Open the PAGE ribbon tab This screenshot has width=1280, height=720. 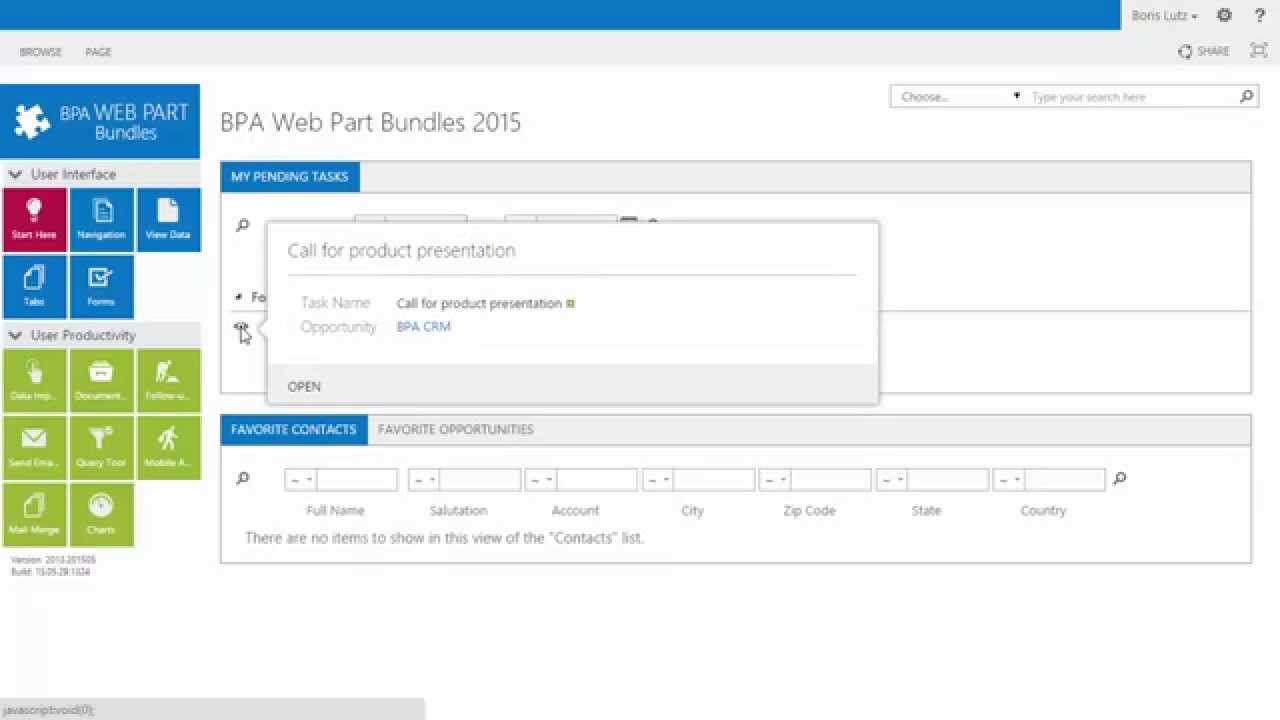click(x=98, y=52)
